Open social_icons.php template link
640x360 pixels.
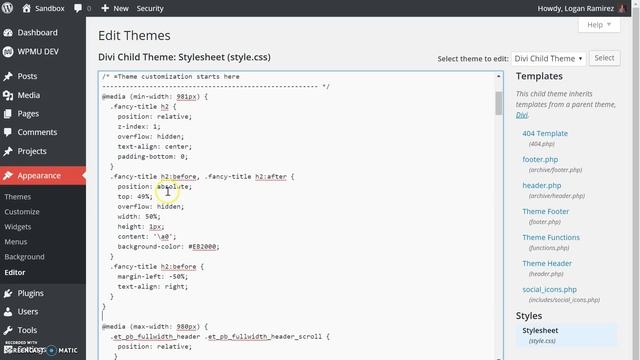(x=549, y=290)
